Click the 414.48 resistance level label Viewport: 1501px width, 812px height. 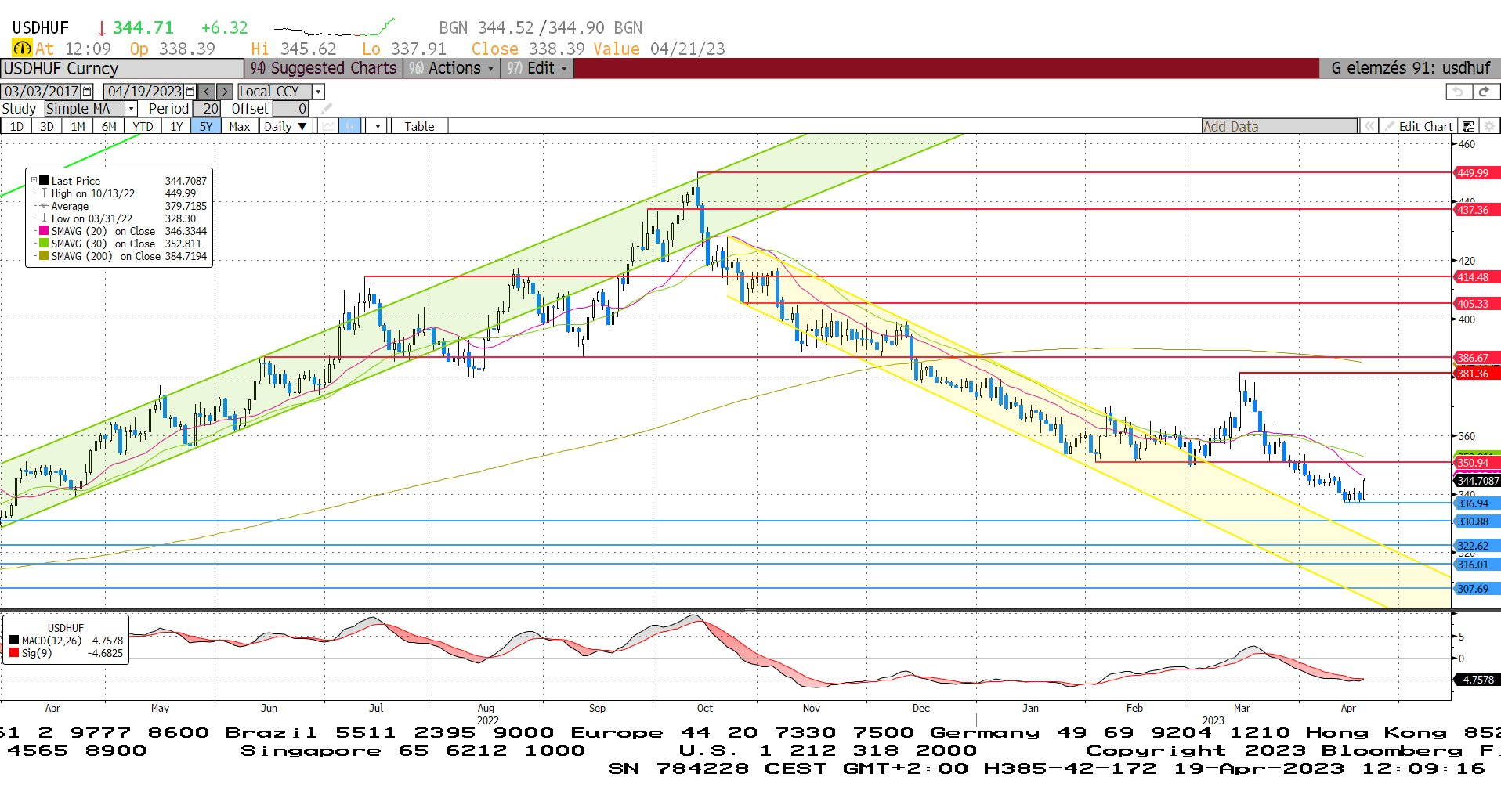[1476, 277]
